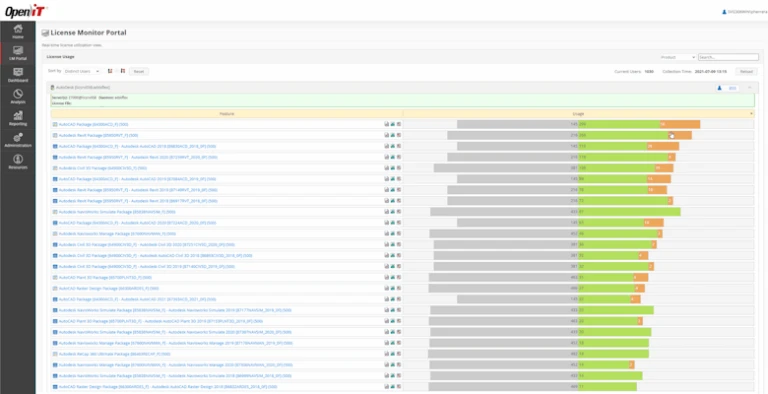Click the License Usage section heading
768x394 pixels.
coord(60,57)
